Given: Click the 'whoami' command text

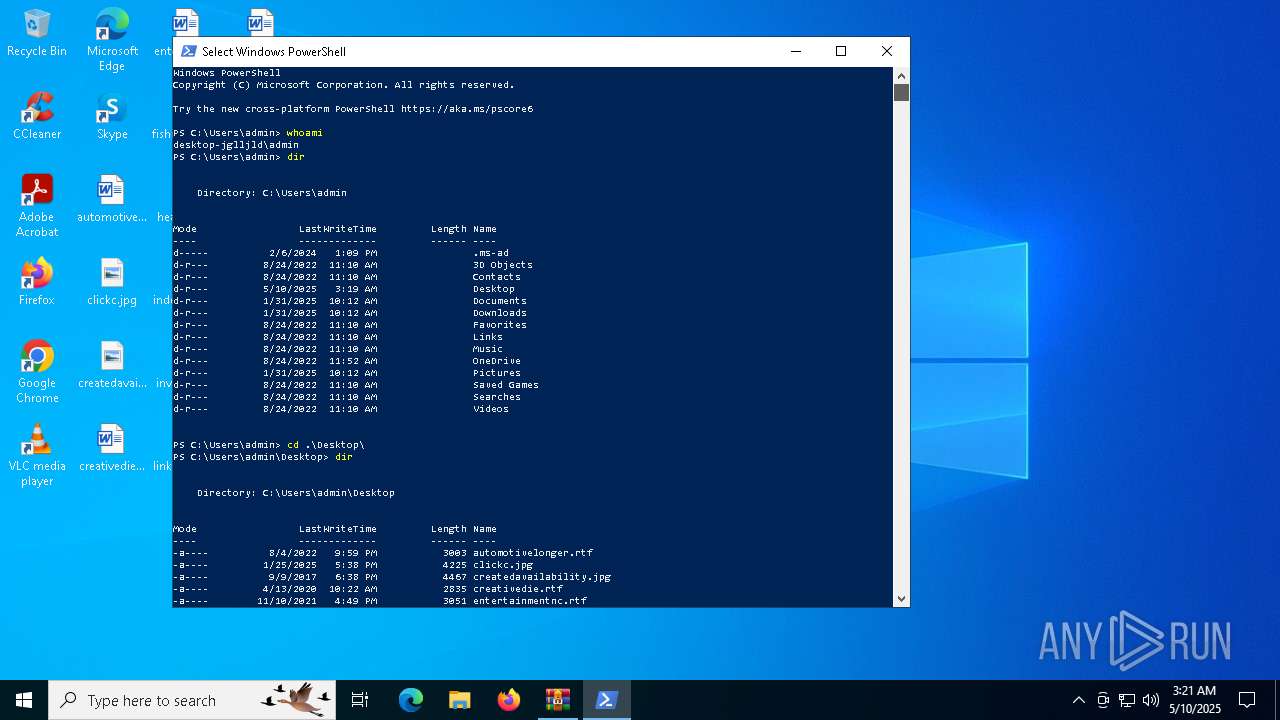Looking at the screenshot, I should click(304, 133).
